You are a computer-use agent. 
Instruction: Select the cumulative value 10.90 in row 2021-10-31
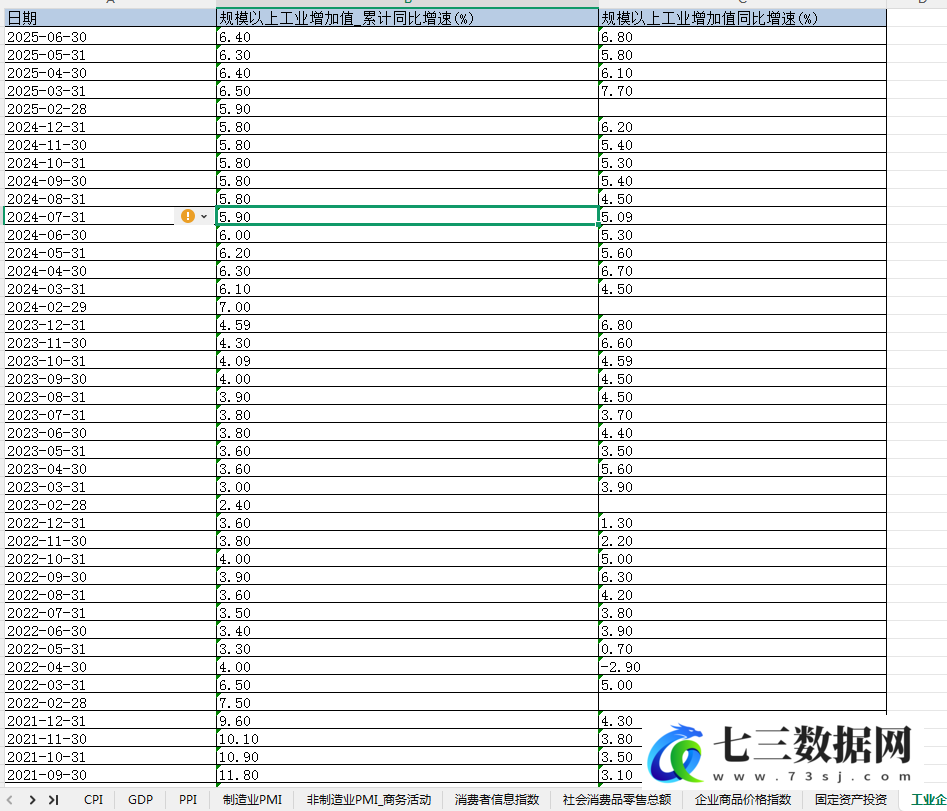tap(408, 757)
